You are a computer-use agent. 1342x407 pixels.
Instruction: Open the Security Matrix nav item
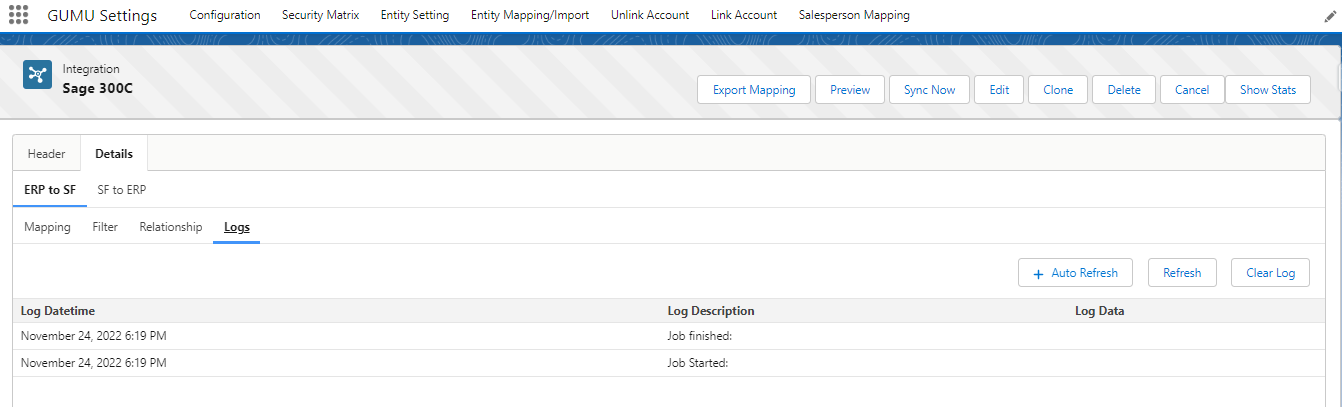pyautogui.click(x=320, y=15)
